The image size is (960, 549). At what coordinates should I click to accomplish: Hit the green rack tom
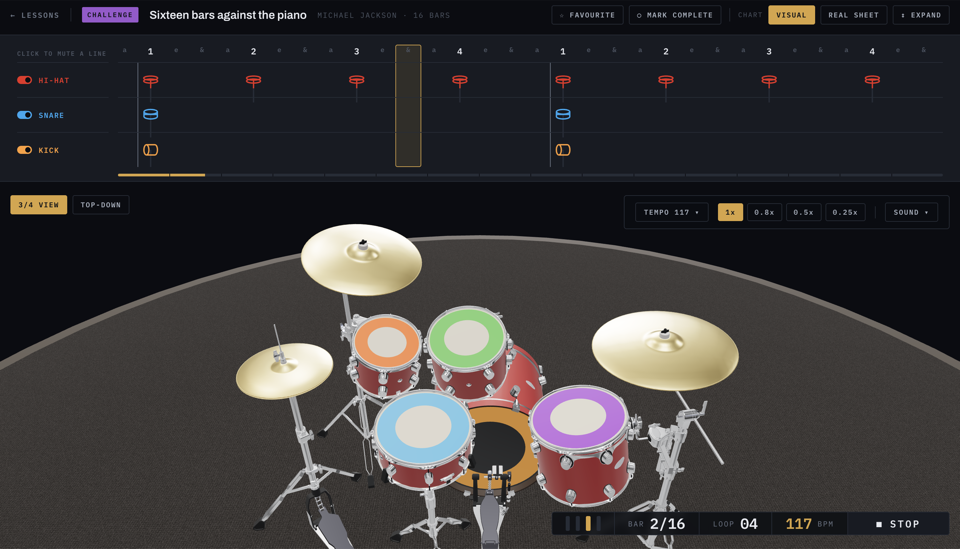[x=467, y=338]
